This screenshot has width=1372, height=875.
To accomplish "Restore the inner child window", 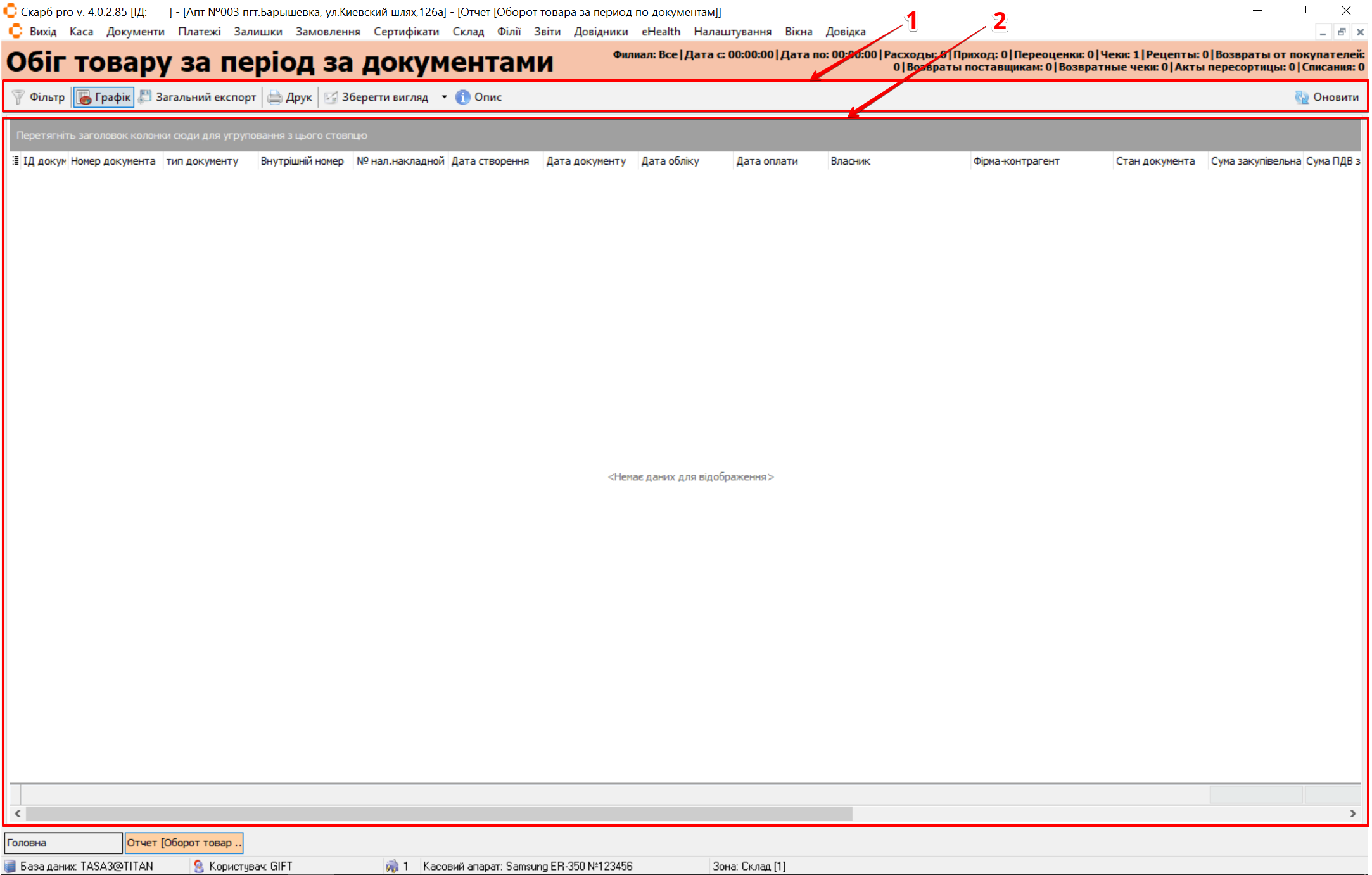I will tap(1341, 32).
